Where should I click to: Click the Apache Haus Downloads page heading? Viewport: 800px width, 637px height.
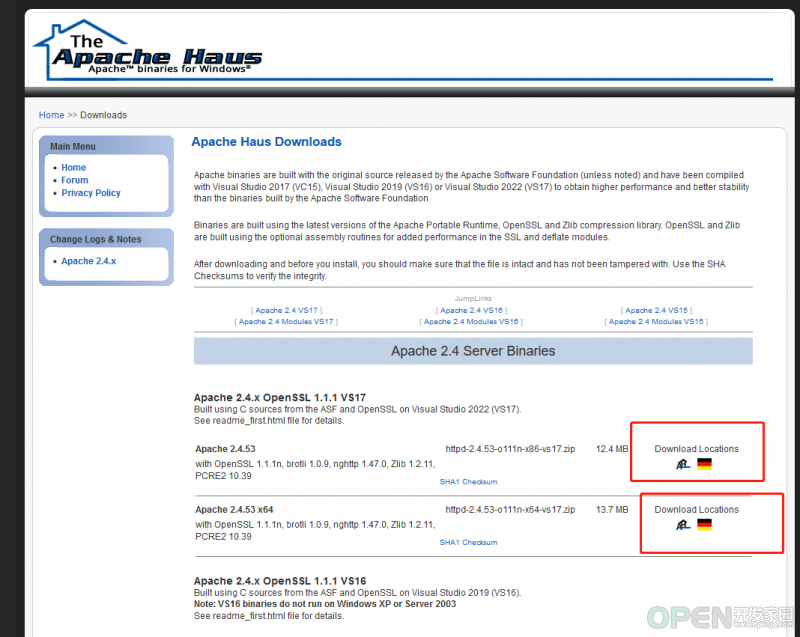click(266, 142)
